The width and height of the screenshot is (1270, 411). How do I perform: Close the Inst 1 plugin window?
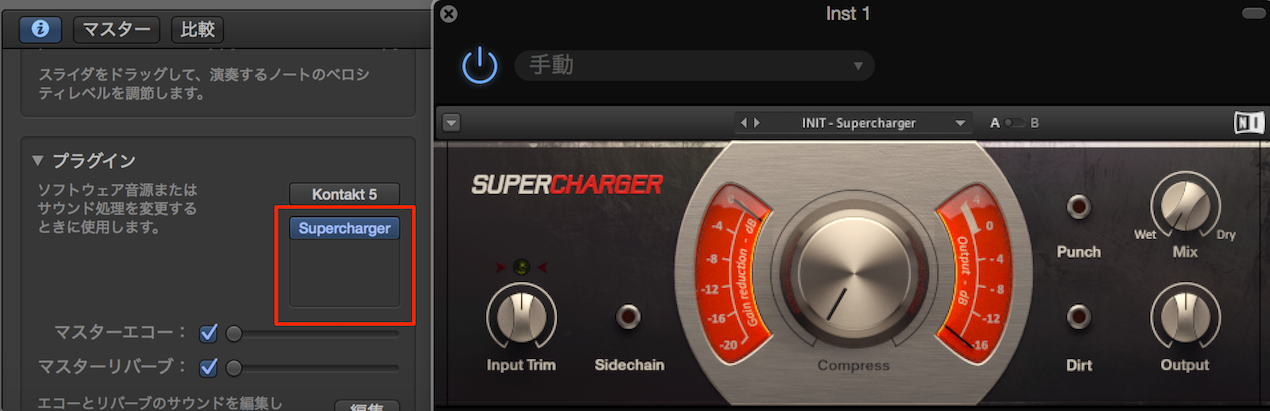449,14
